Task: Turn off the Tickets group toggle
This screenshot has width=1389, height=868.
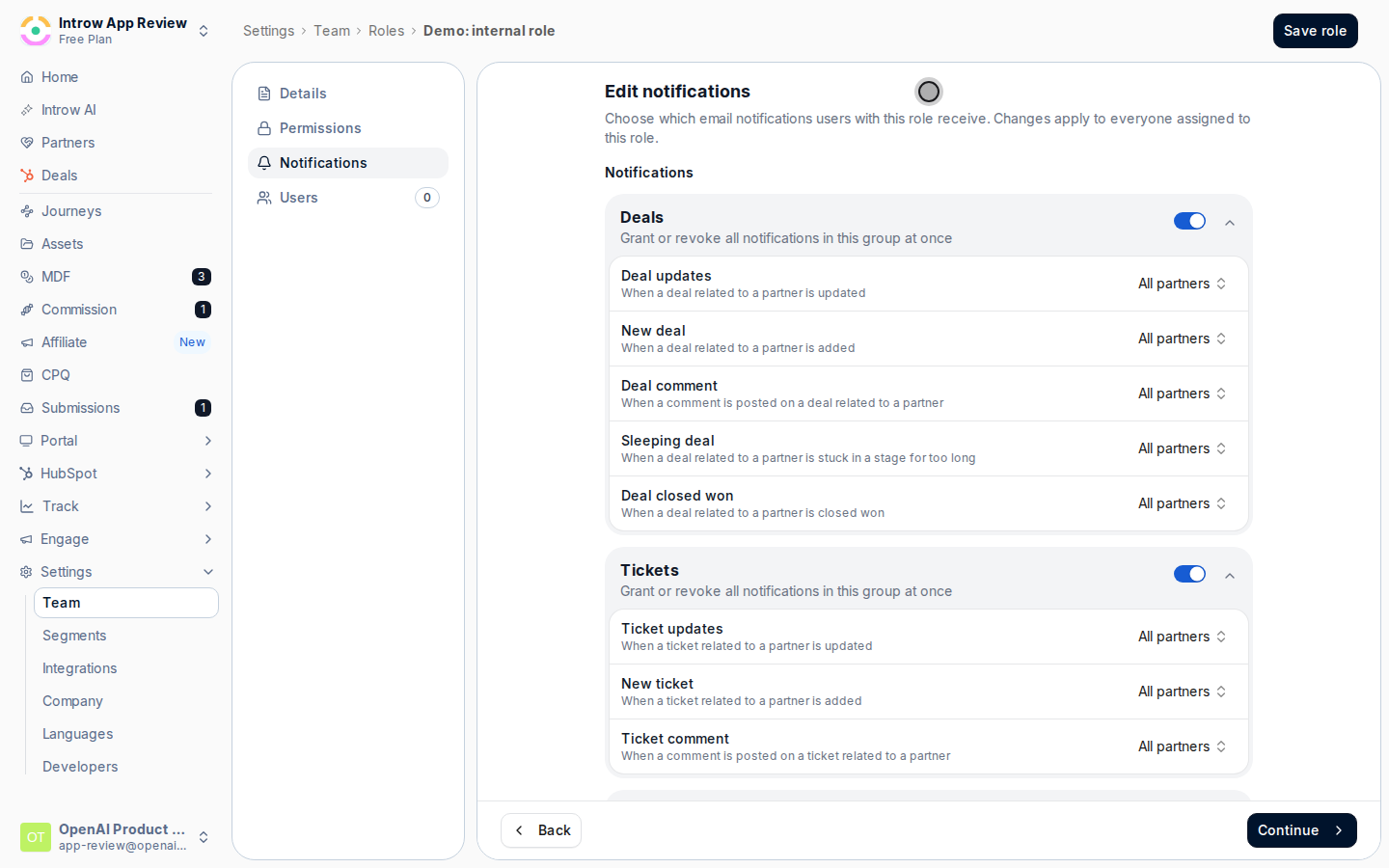Action: pyautogui.click(x=1189, y=574)
